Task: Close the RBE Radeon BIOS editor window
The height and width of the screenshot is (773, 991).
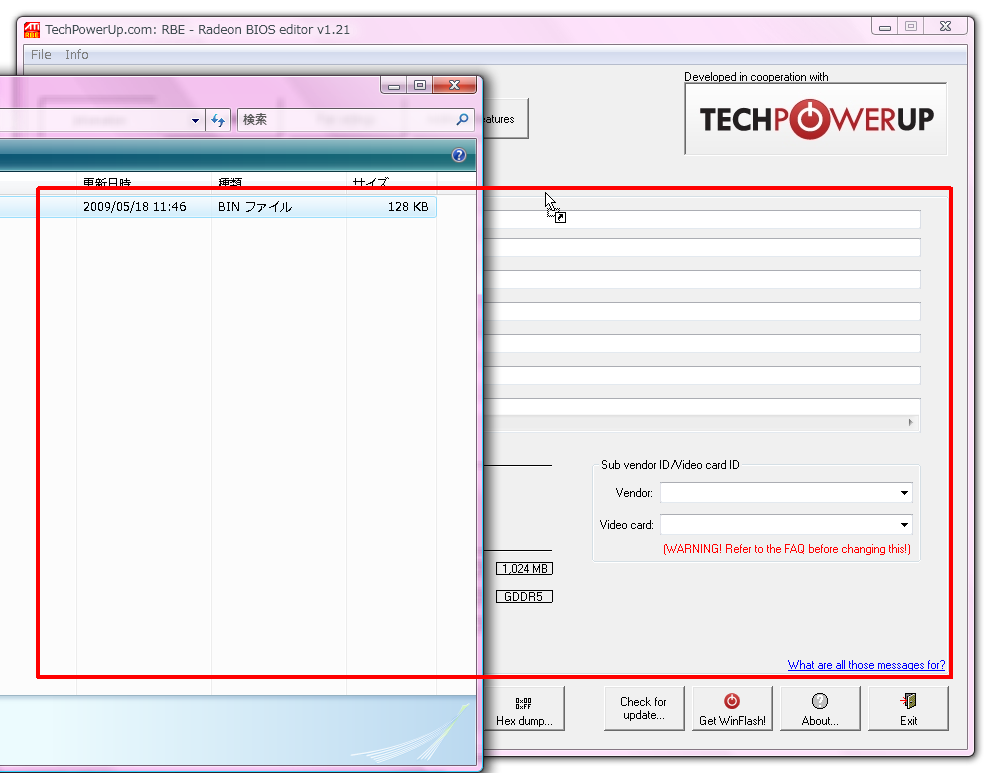Action: (945, 26)
